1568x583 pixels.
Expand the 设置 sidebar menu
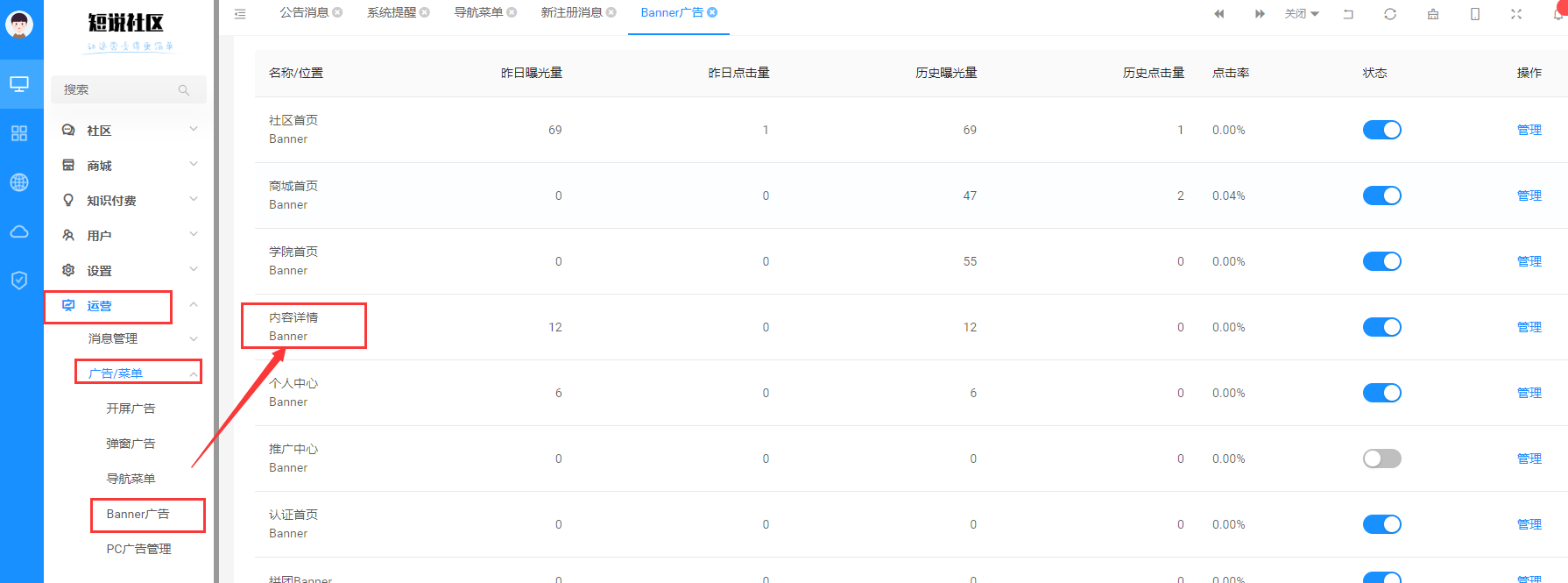(x=129, y=270)
